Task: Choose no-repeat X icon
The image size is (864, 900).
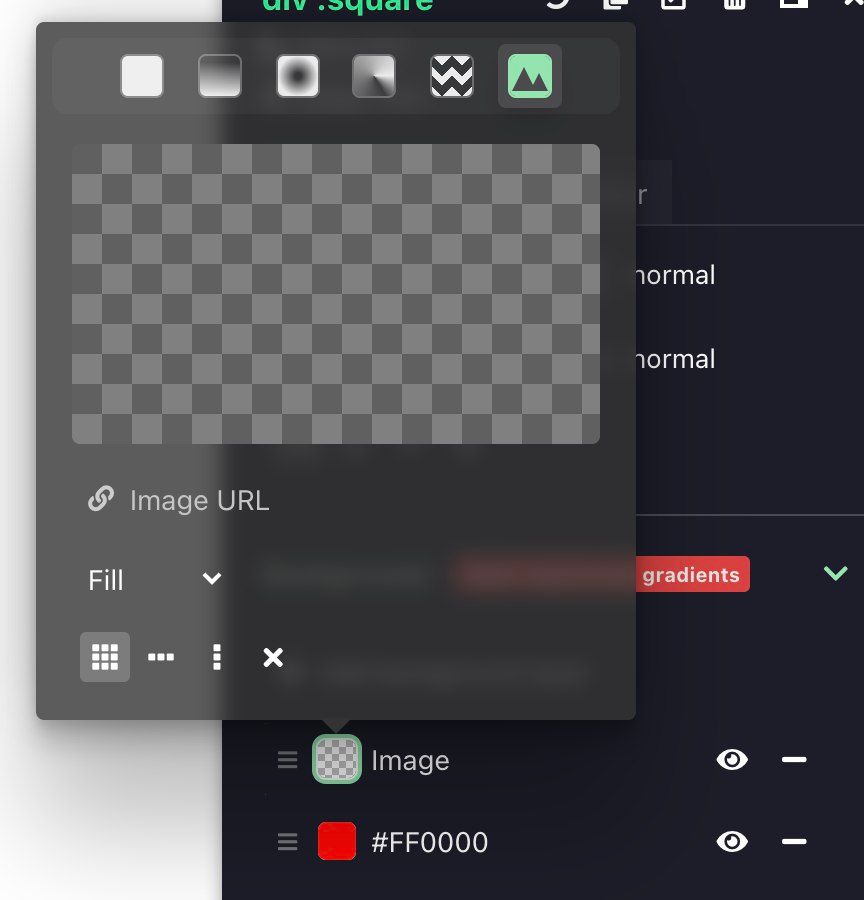Action: (x=273, y=657)
